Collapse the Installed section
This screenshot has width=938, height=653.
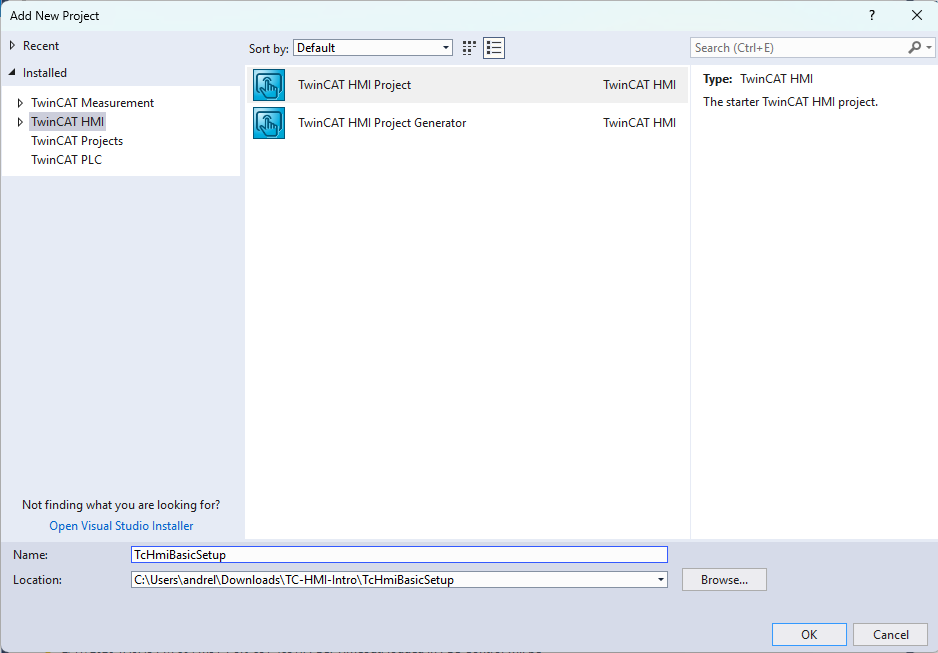click(12, 72)
